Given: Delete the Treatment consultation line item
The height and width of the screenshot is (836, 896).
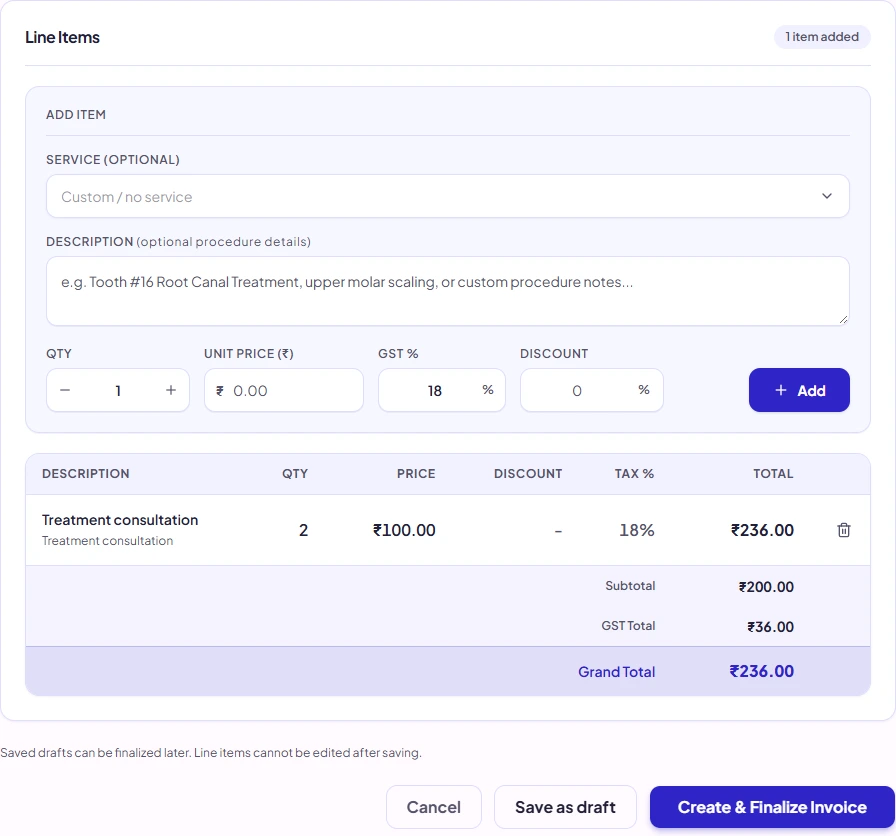Looking at the screenshot, I should [843, 530].
